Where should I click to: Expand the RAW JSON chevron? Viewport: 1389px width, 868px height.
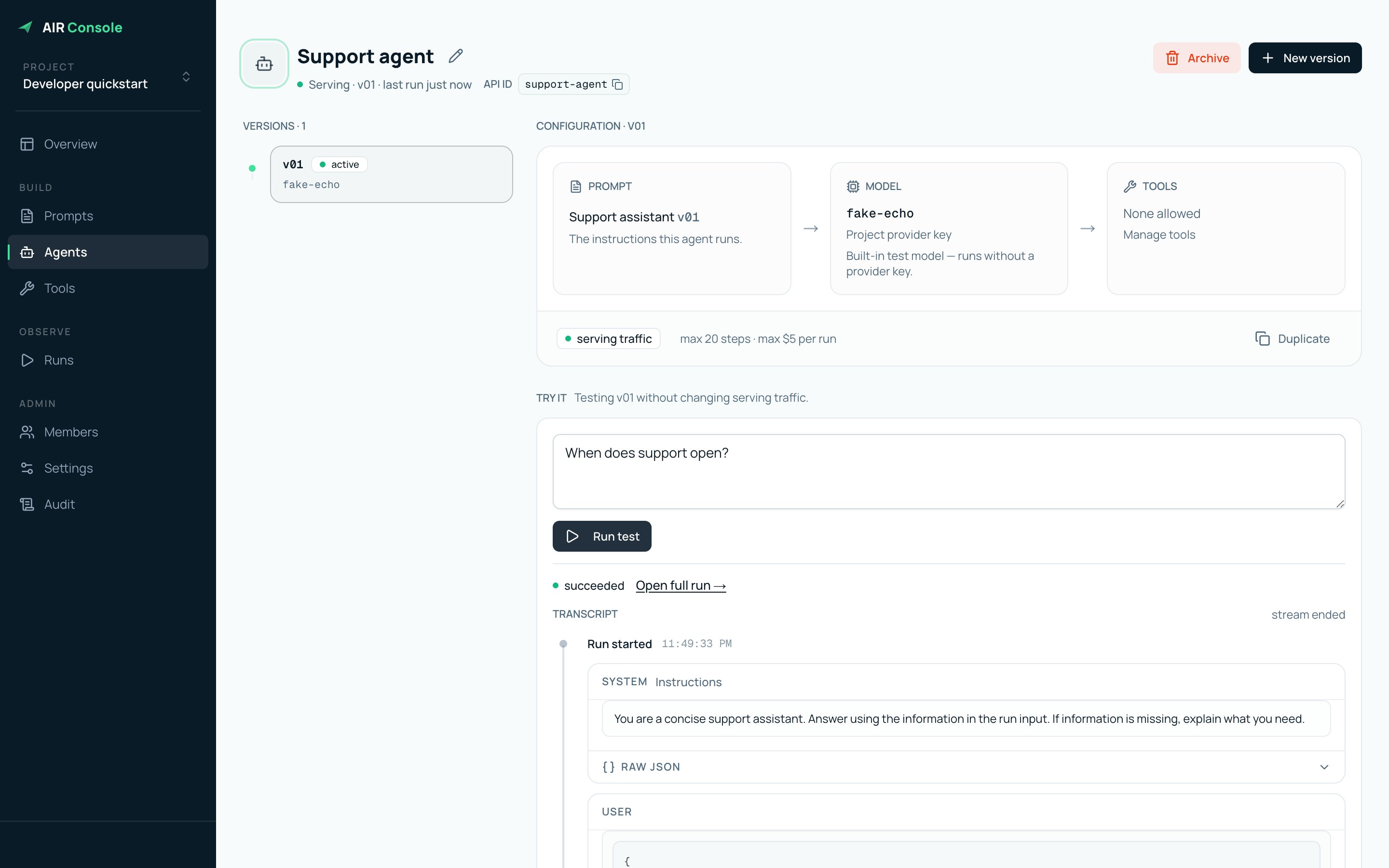pos(1324,767)
